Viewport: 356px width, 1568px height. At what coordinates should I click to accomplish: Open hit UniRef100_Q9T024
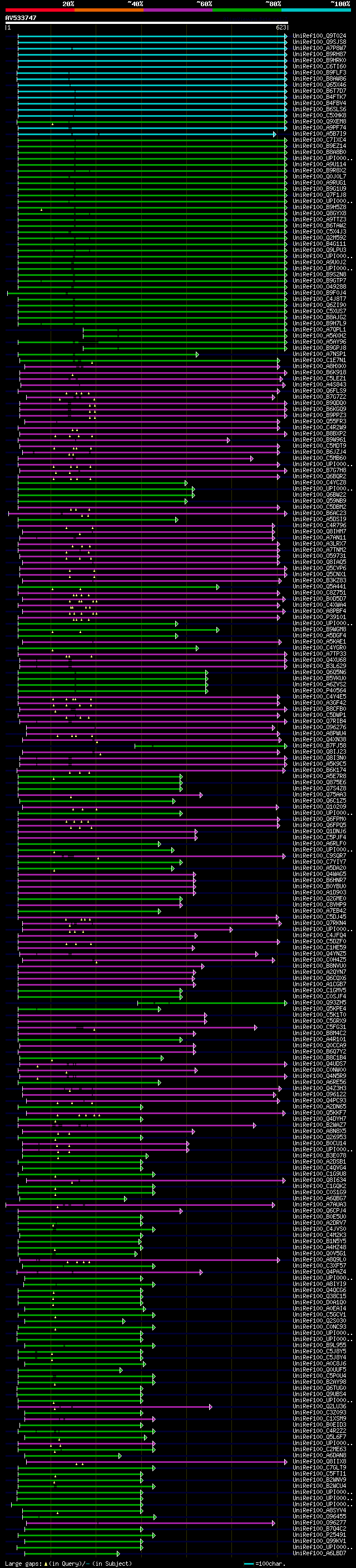coord(319,36)
